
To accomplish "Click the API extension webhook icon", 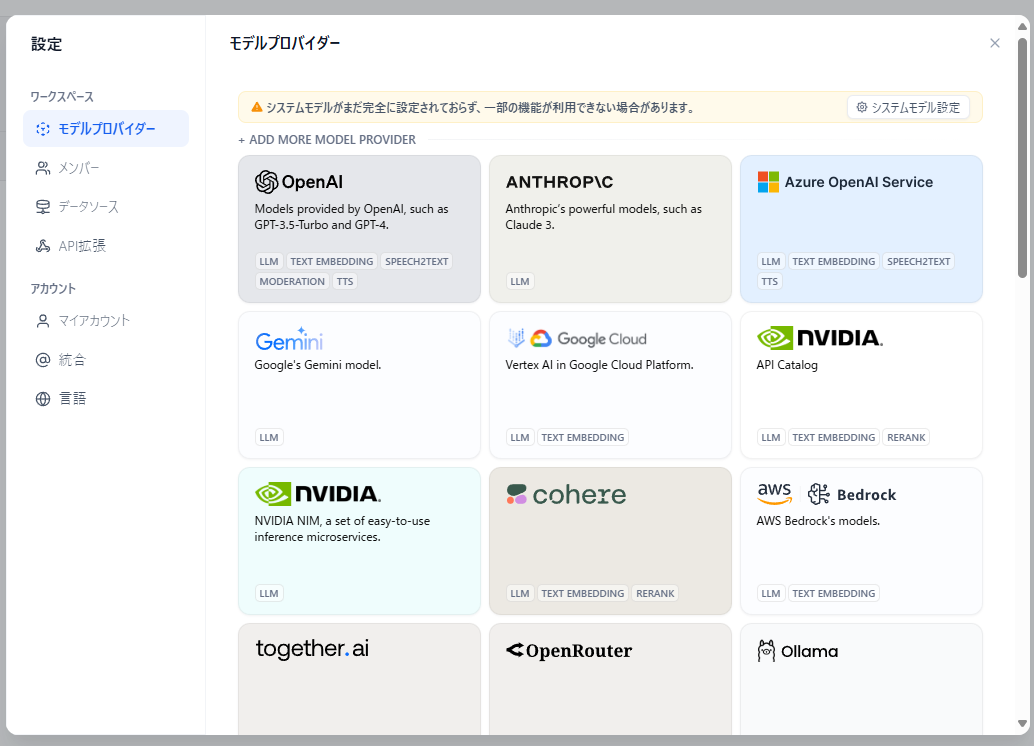I will 43,246.
